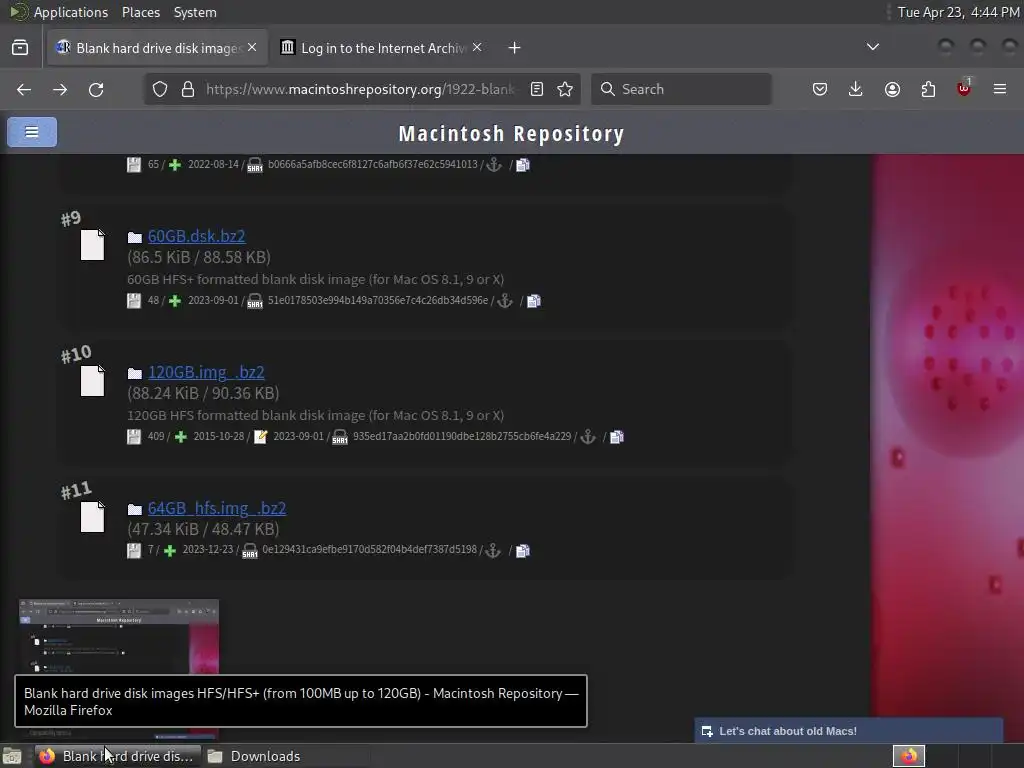Select SHA1 hash 51e0178503e994b149a70356e7c4c26db34d596e
This screenshot has height=768, width=1024.
(x=377, y=300)
